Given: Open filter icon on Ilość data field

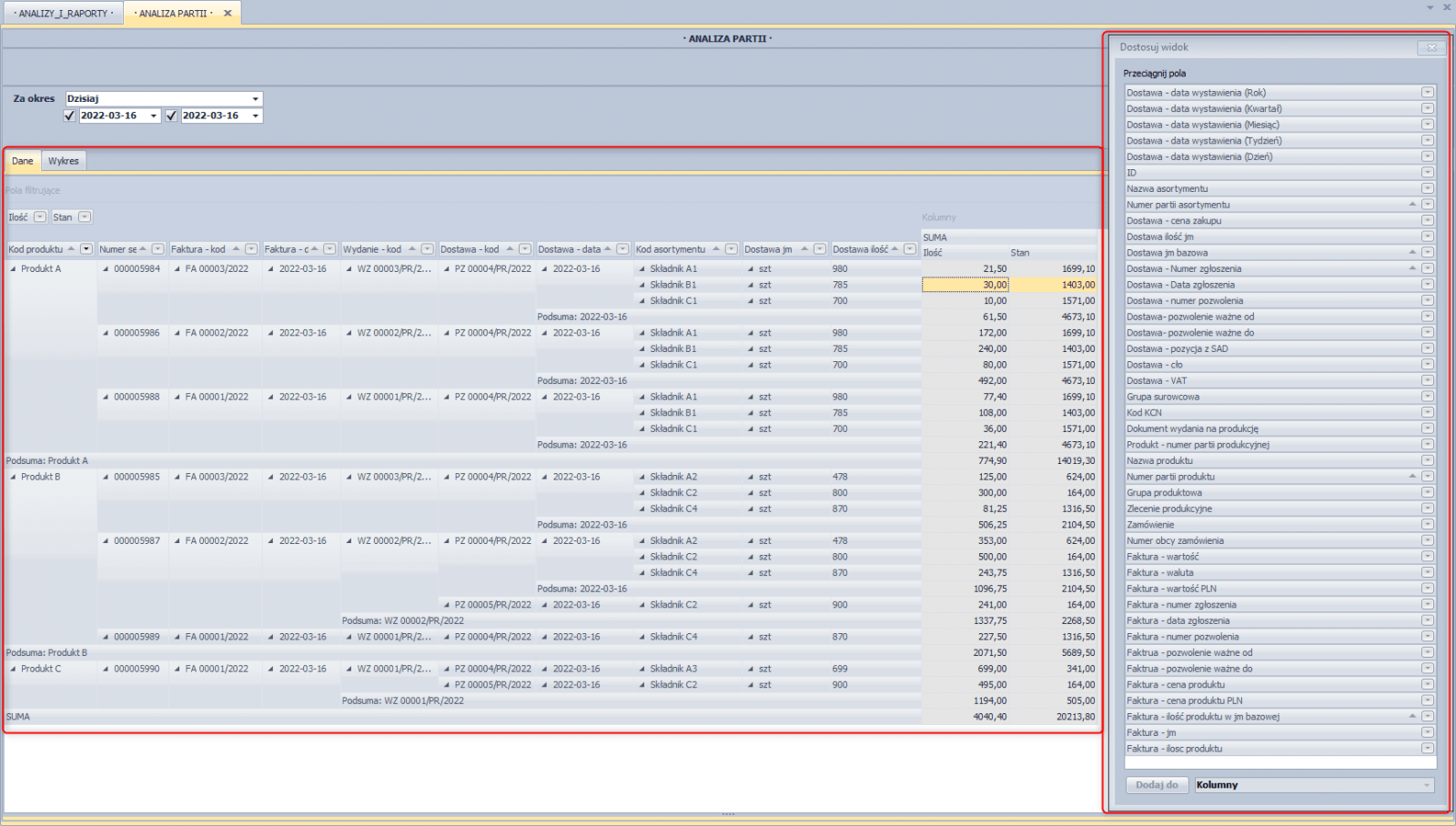Looking at the screenshot, I should coord(40,217).
